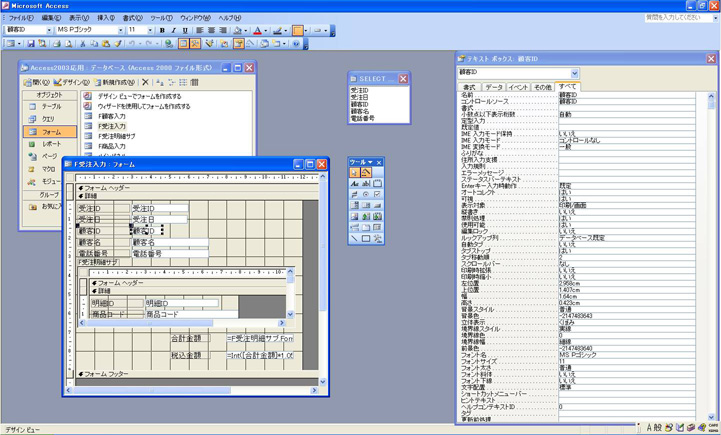Switch to the 書式 tab in property sheet
Image resolution: width=721 pixels, height=435 pixels.
tap(469, 87)
